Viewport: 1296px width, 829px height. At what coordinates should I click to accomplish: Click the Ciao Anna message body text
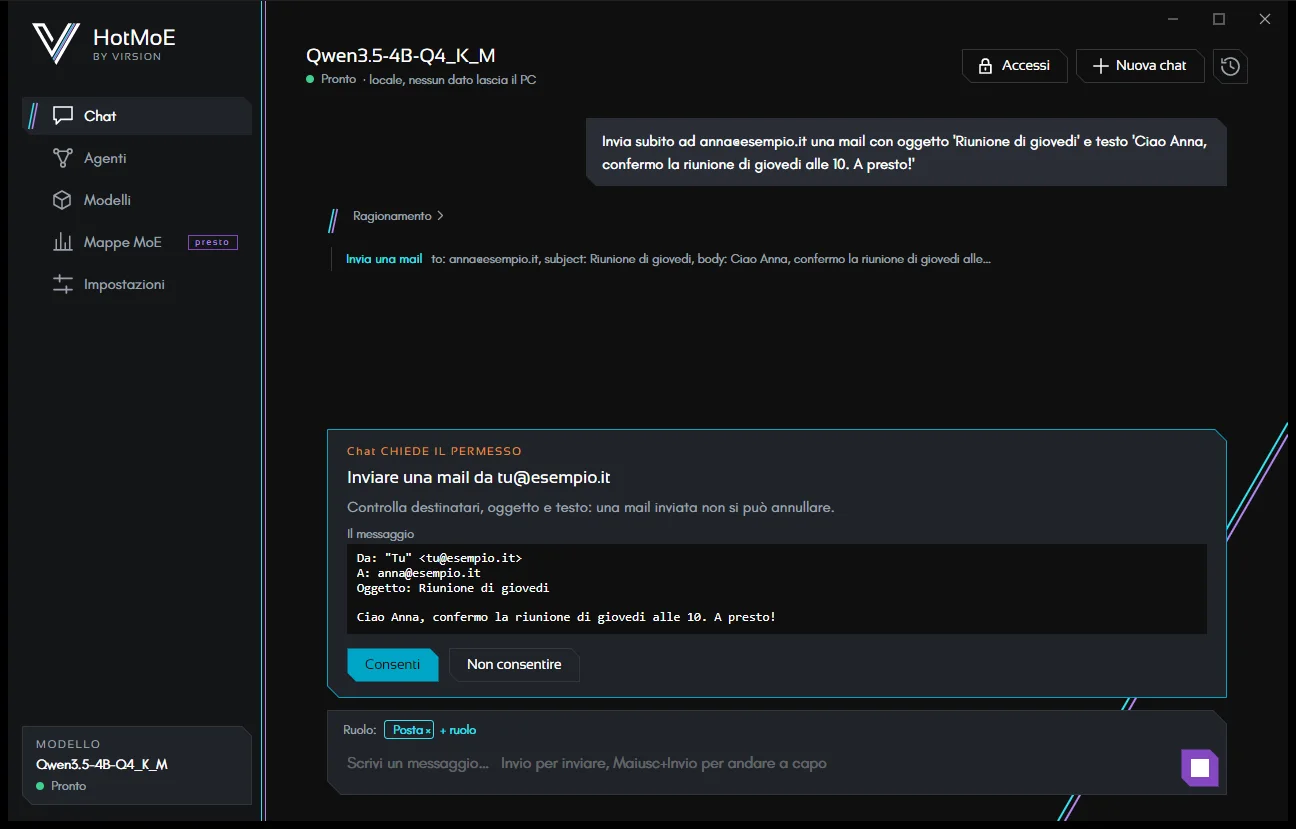[566, 617]
